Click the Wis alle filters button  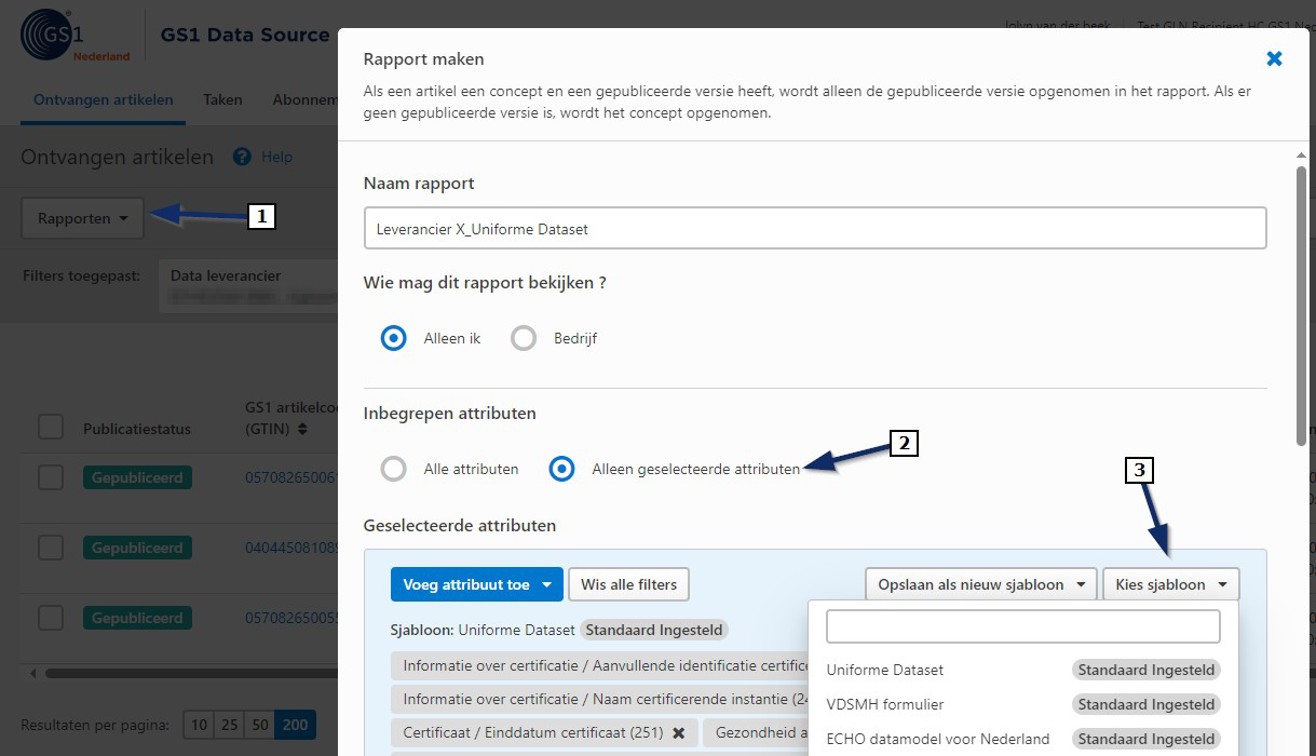(629, 585)
